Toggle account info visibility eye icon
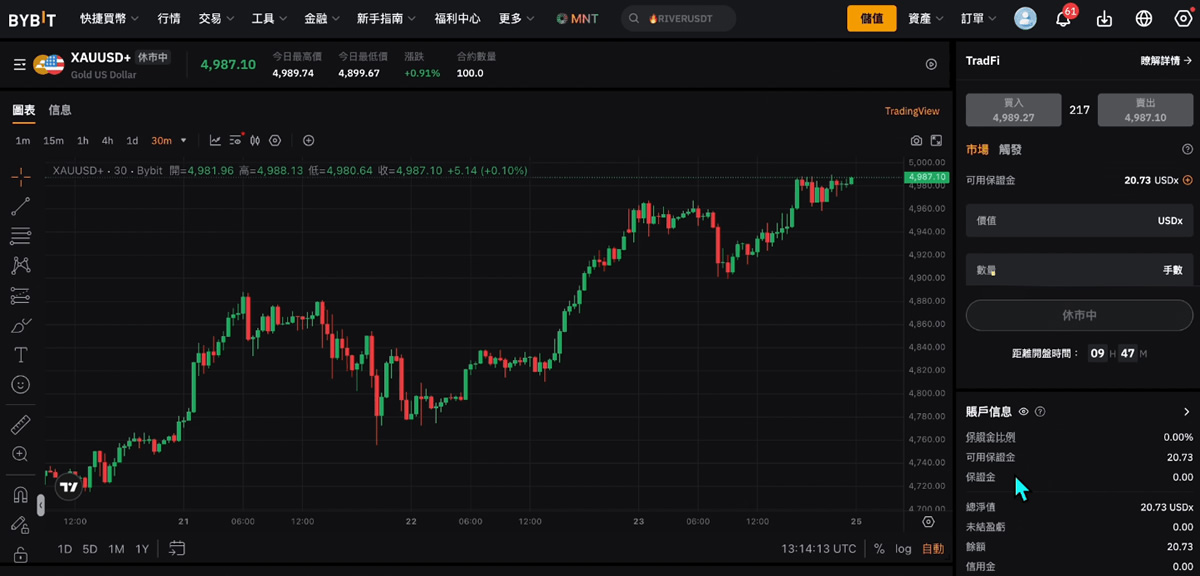The height and width of the screenshot is (576, 1200). pyautogui.click(x=1024, y=412)
